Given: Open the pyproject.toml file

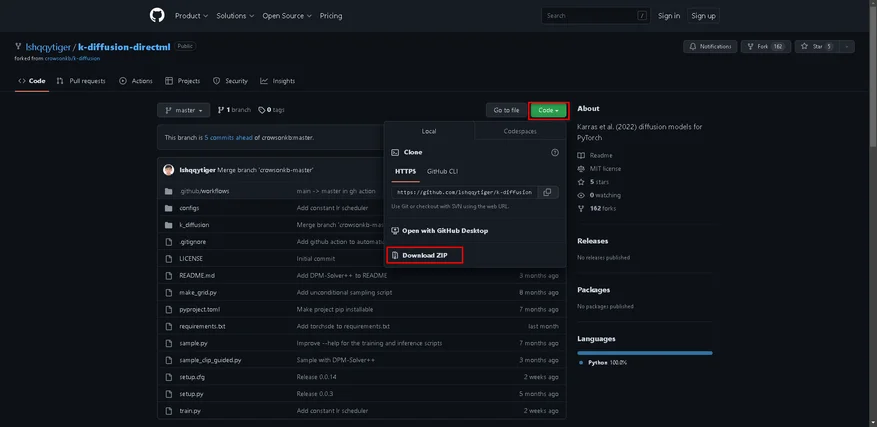Looking at the screenshot, I should 198,309.
